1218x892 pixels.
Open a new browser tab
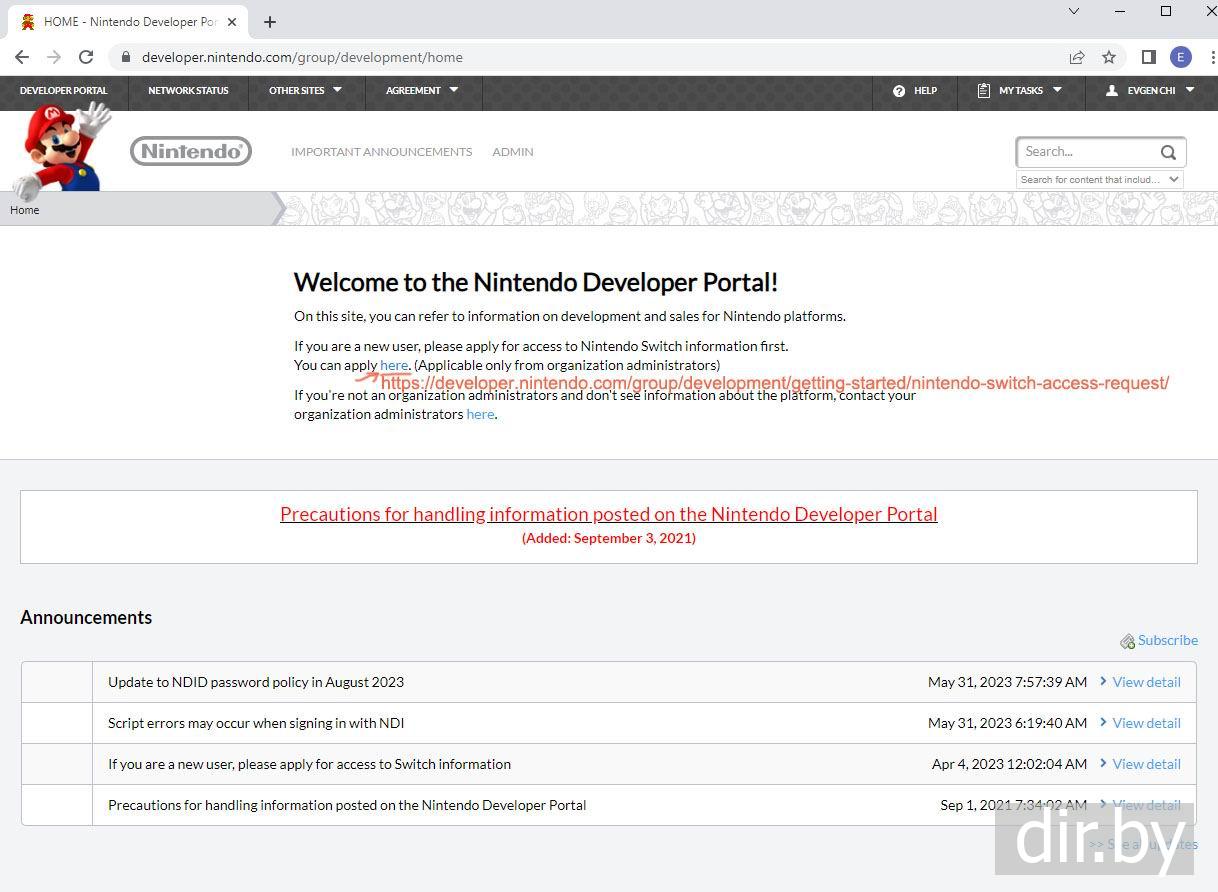coord(270,21)
